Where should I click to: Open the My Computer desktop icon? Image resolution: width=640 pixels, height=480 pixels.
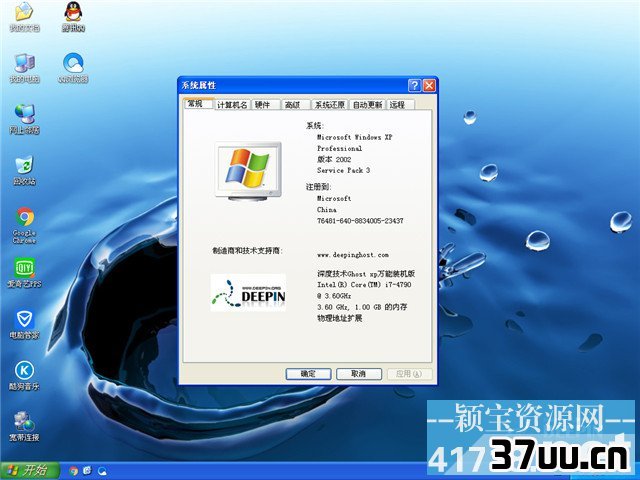pos(24,68)
